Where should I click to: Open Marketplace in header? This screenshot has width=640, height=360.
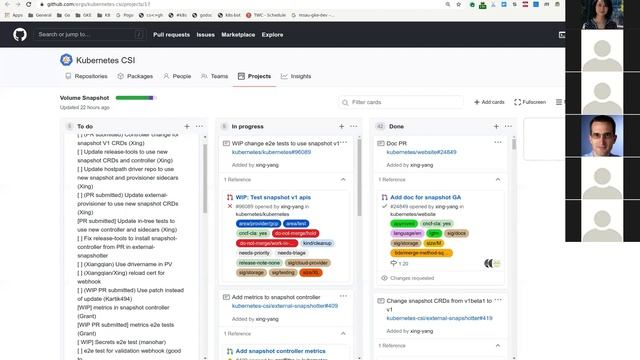[238, 35]
